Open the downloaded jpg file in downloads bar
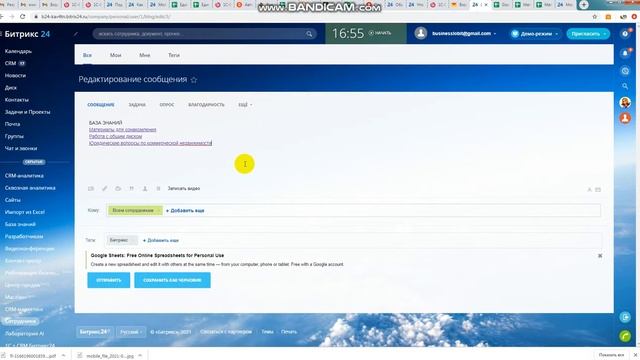Image resolution: width=640 pixels, height=360 pixels. click(x=110, y=356)
